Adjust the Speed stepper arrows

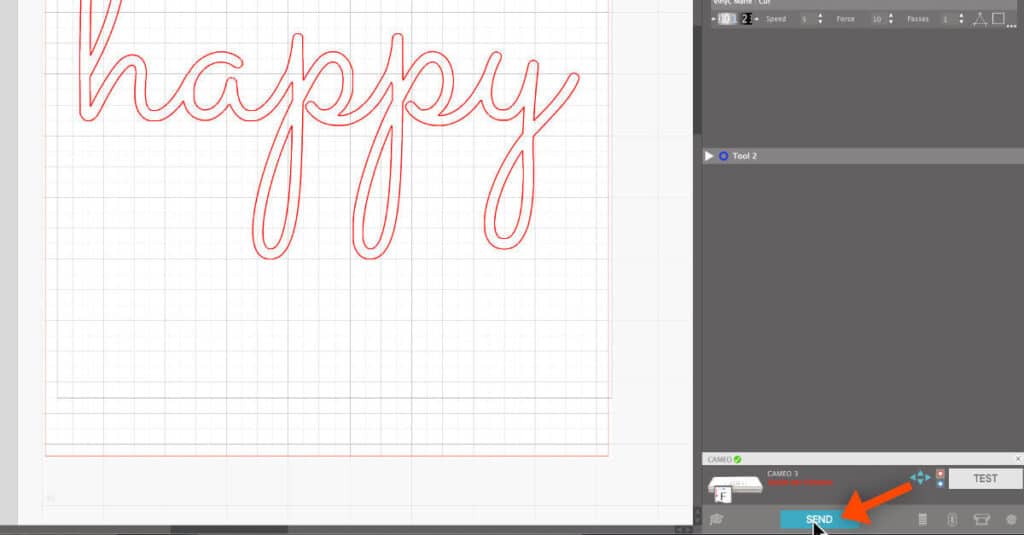(x=820, y=19)
